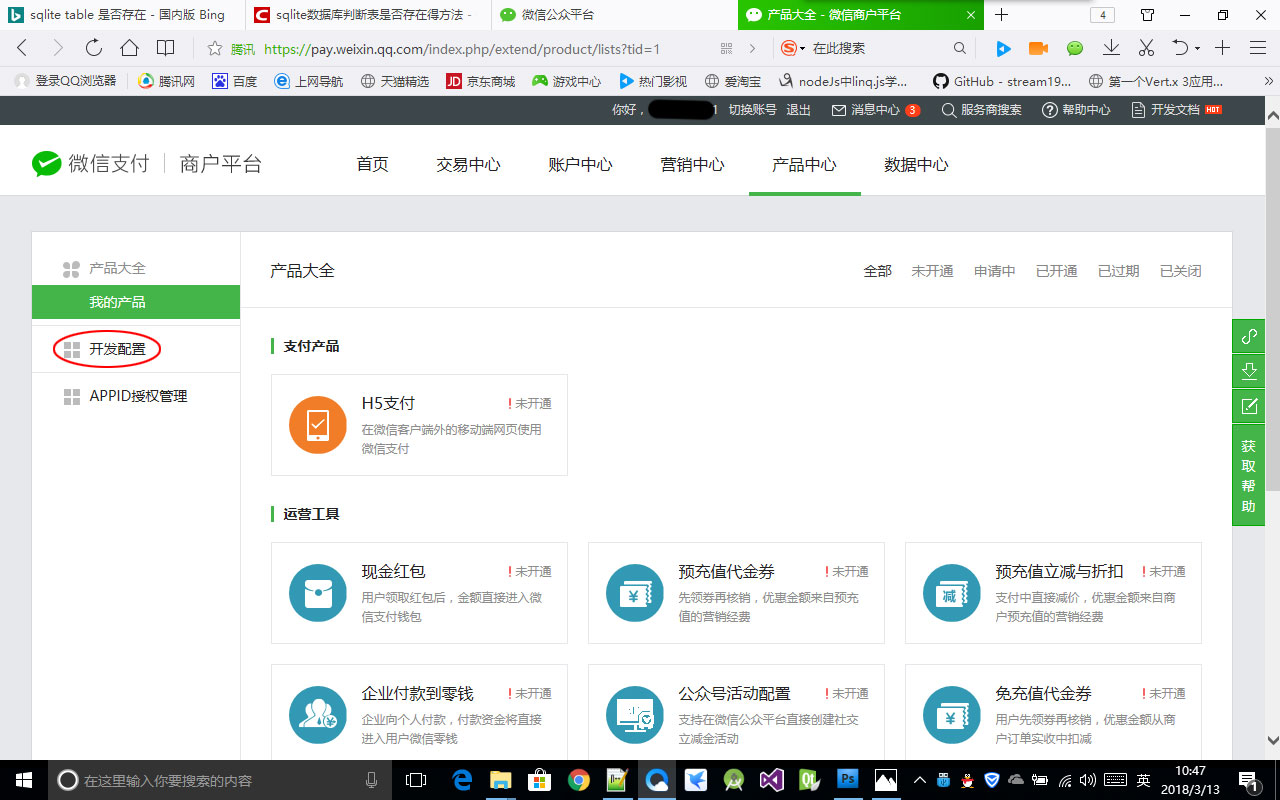Expand the undo-close-tab dropdown arrow

point(1198,48)
